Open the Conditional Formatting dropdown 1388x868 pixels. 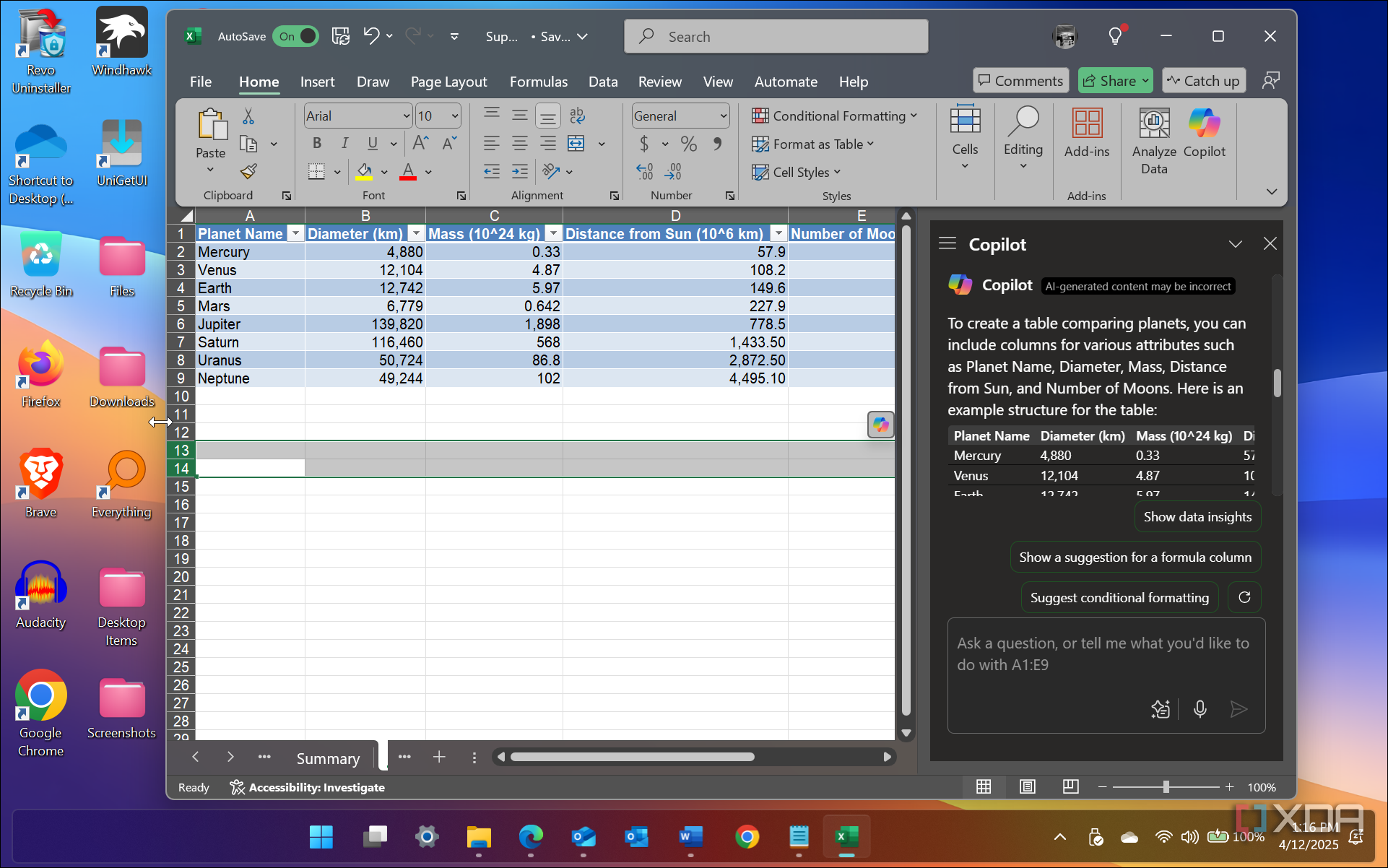tap(834, 116)
